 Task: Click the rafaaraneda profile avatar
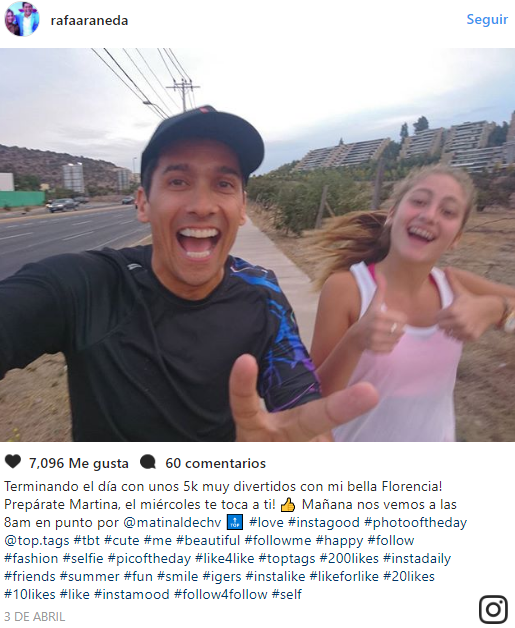pyautogui.click(x=22, y=19)
